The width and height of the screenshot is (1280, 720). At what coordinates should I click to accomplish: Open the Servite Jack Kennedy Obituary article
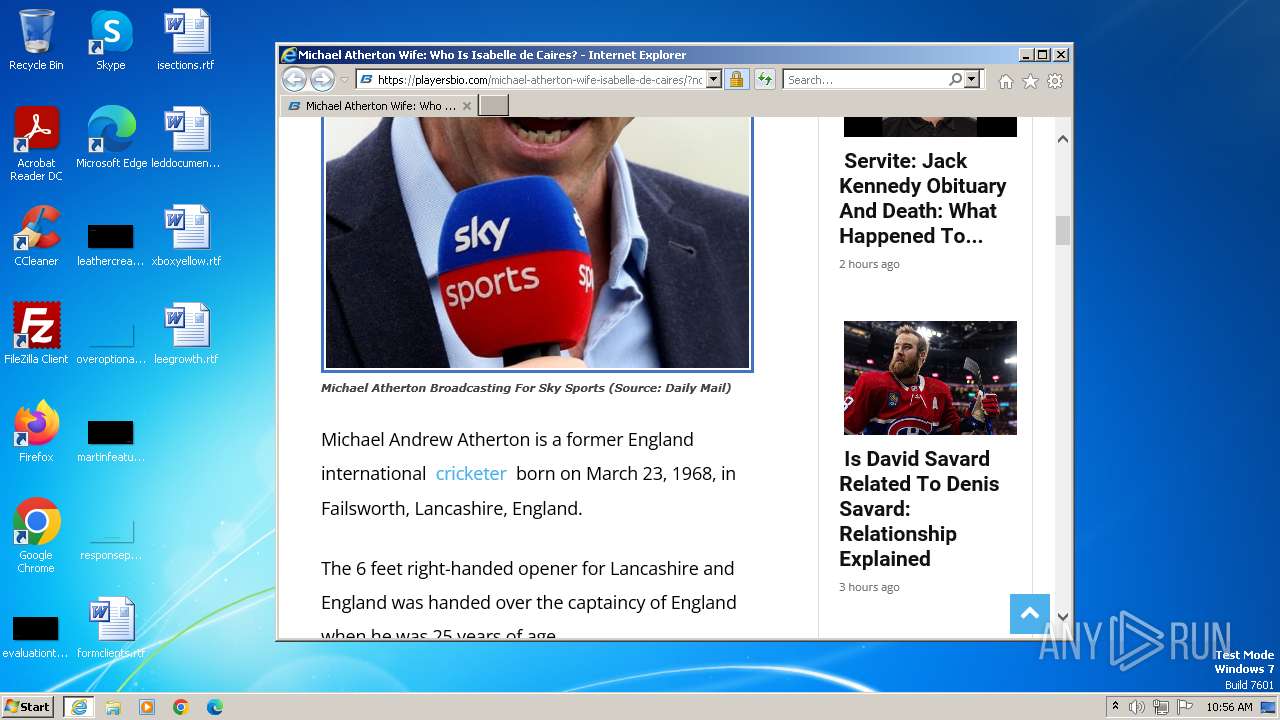(922, 198)
